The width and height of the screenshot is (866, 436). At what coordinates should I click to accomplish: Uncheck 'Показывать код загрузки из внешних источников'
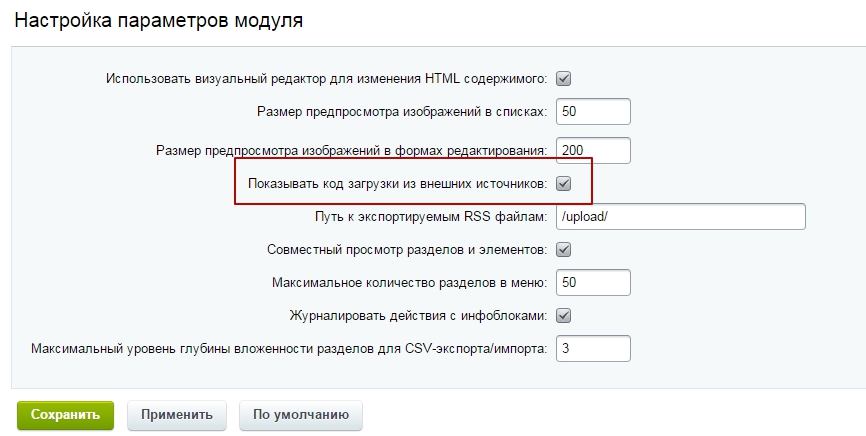pos(563,183)
